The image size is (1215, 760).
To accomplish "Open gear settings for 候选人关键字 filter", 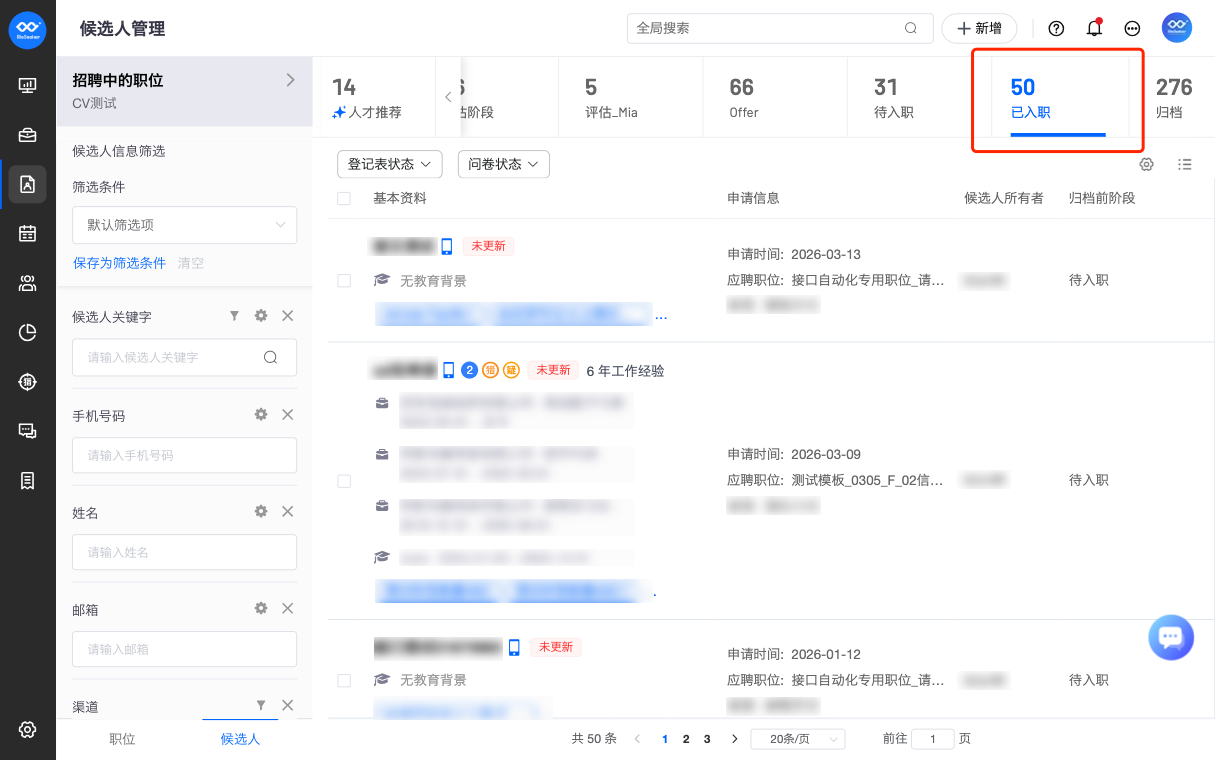I will tap(261, 316).
